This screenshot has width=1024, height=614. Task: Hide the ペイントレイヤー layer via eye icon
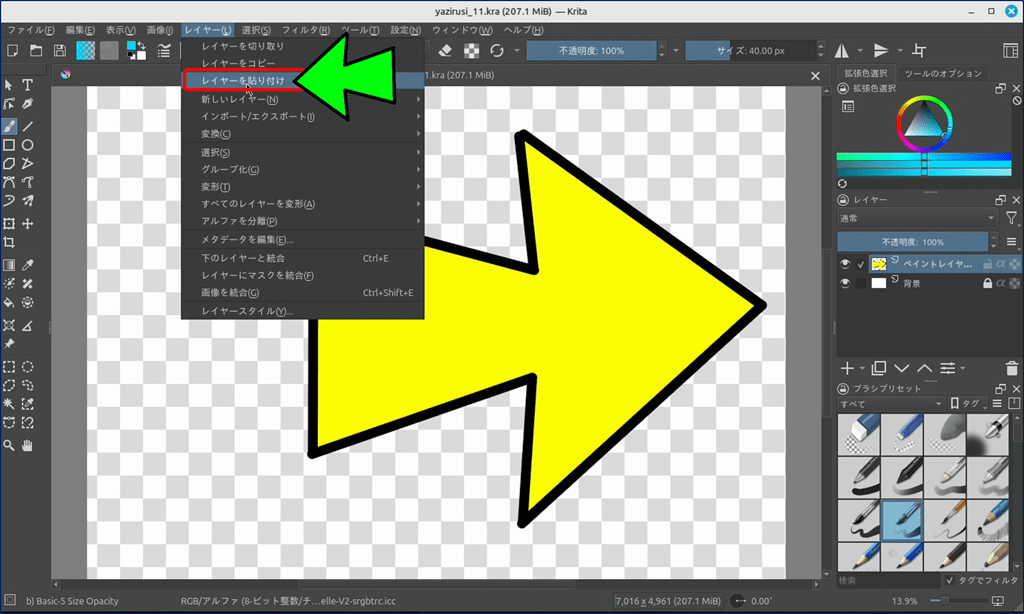(846, 264)
